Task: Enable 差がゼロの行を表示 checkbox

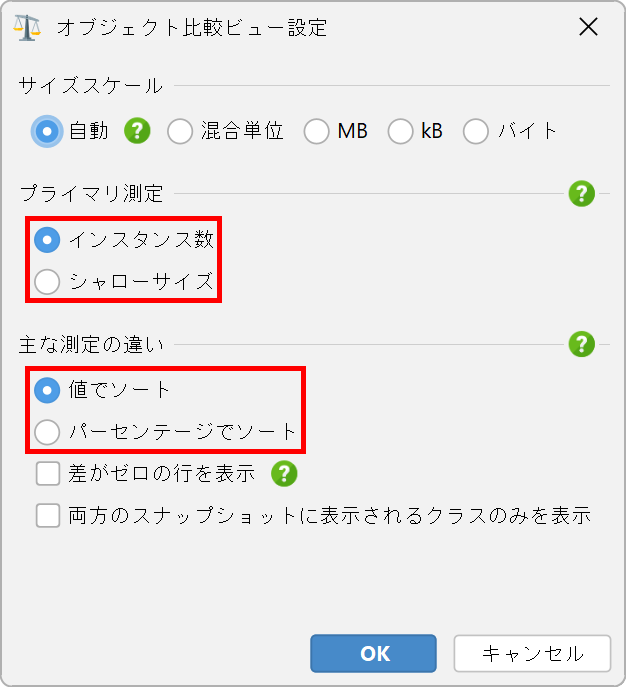Action: point(48,473)
